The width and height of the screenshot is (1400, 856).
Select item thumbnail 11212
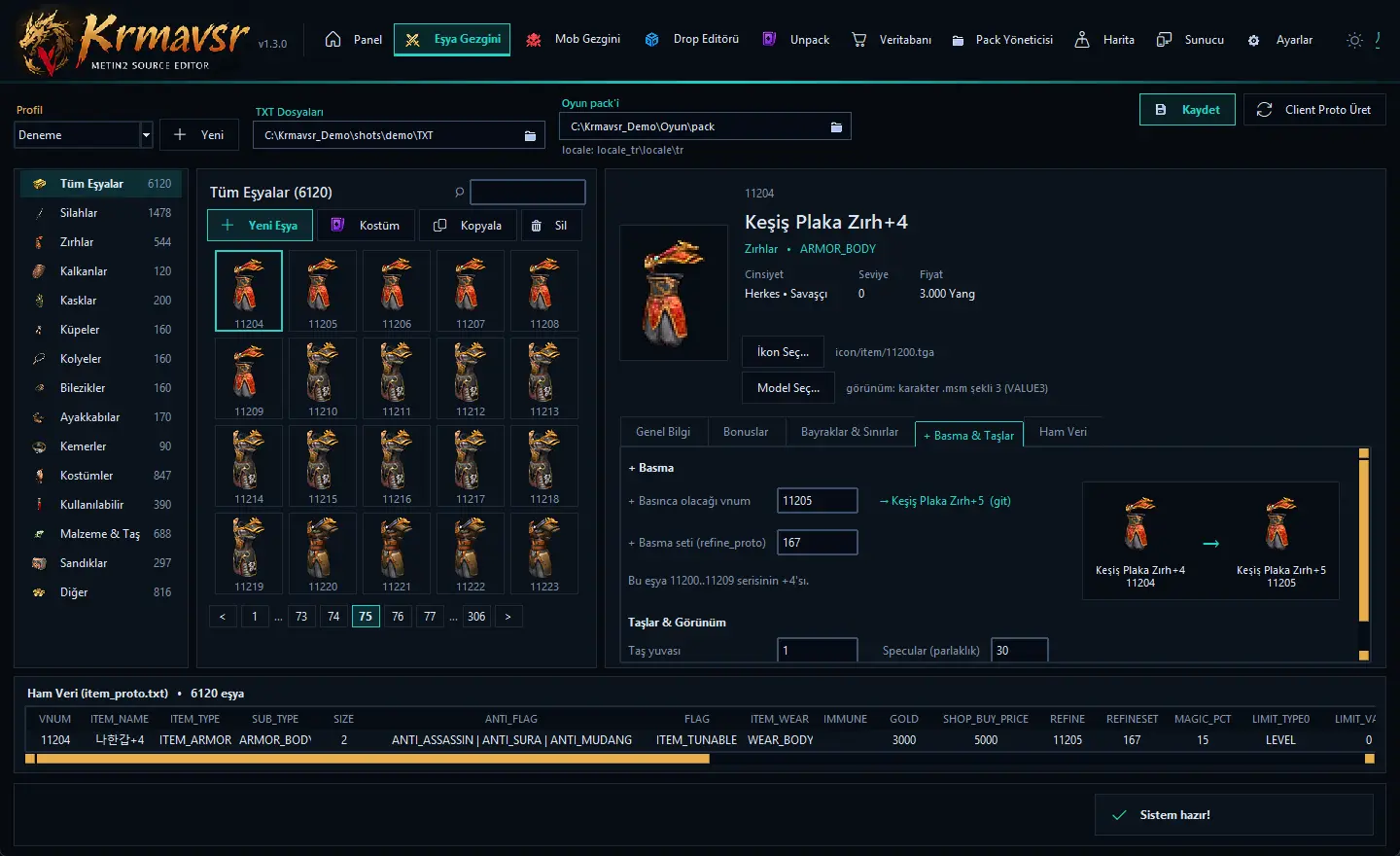point(471,378)
